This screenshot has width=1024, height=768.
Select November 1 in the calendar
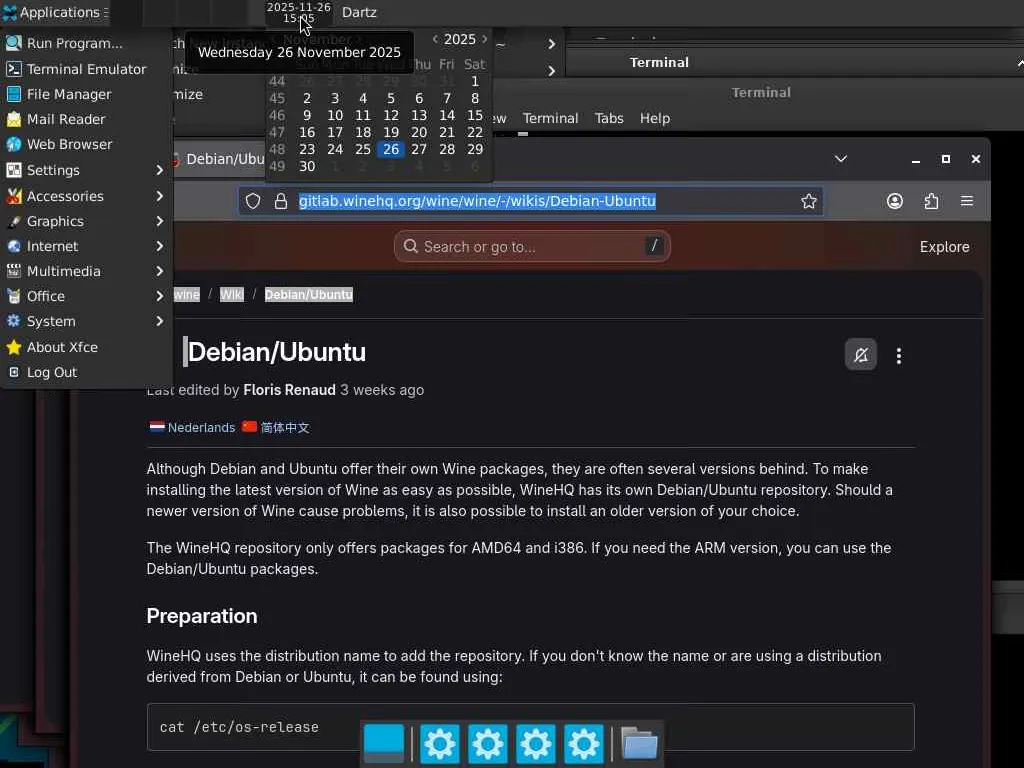(x=475, y=81)
